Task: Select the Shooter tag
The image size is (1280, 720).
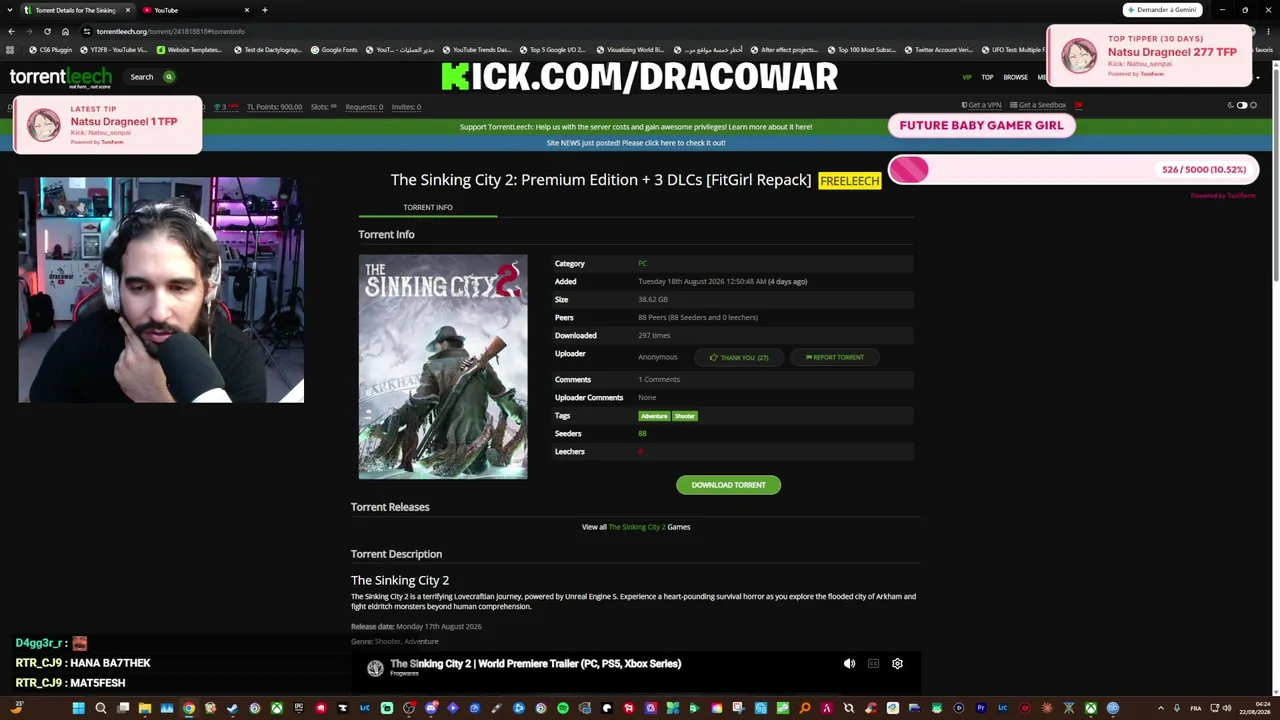Action: [x=684, y=416]
